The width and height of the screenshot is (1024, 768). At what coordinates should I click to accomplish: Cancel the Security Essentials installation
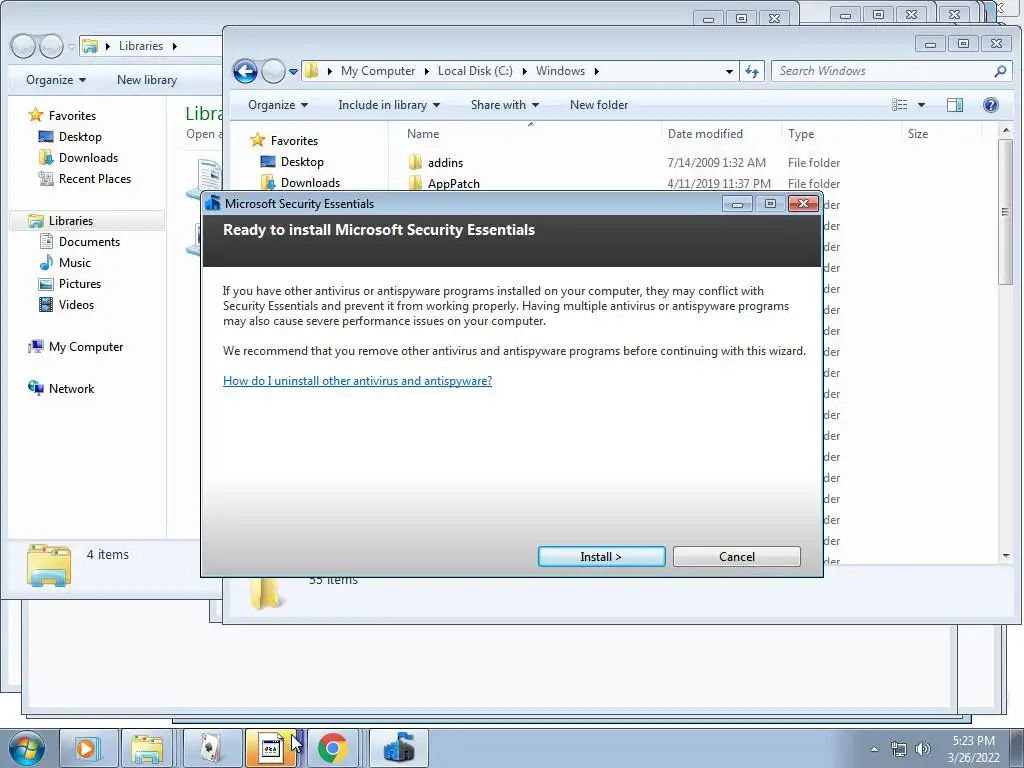click(737, 556)
